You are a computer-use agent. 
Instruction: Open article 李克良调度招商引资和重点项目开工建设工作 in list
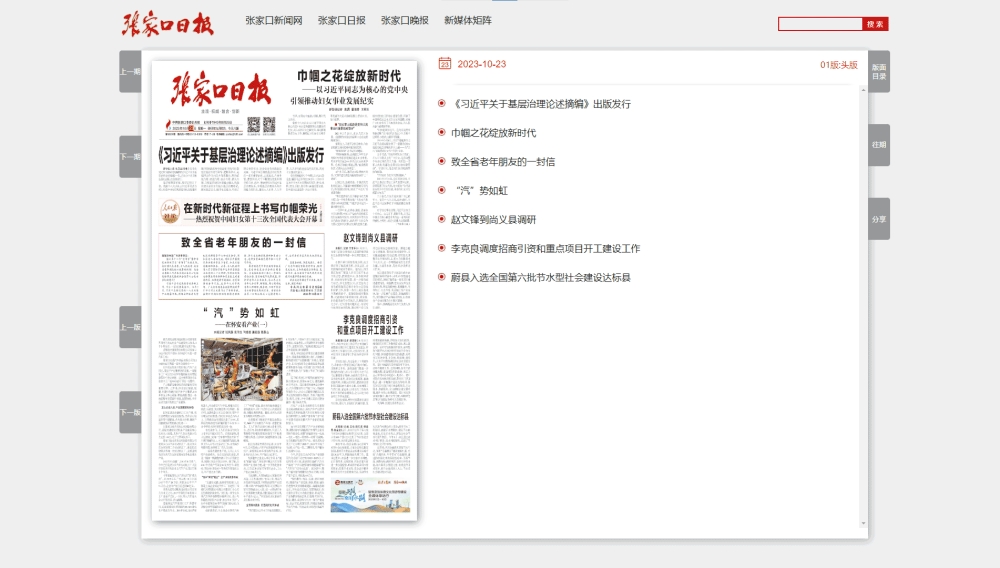point(545,248)
